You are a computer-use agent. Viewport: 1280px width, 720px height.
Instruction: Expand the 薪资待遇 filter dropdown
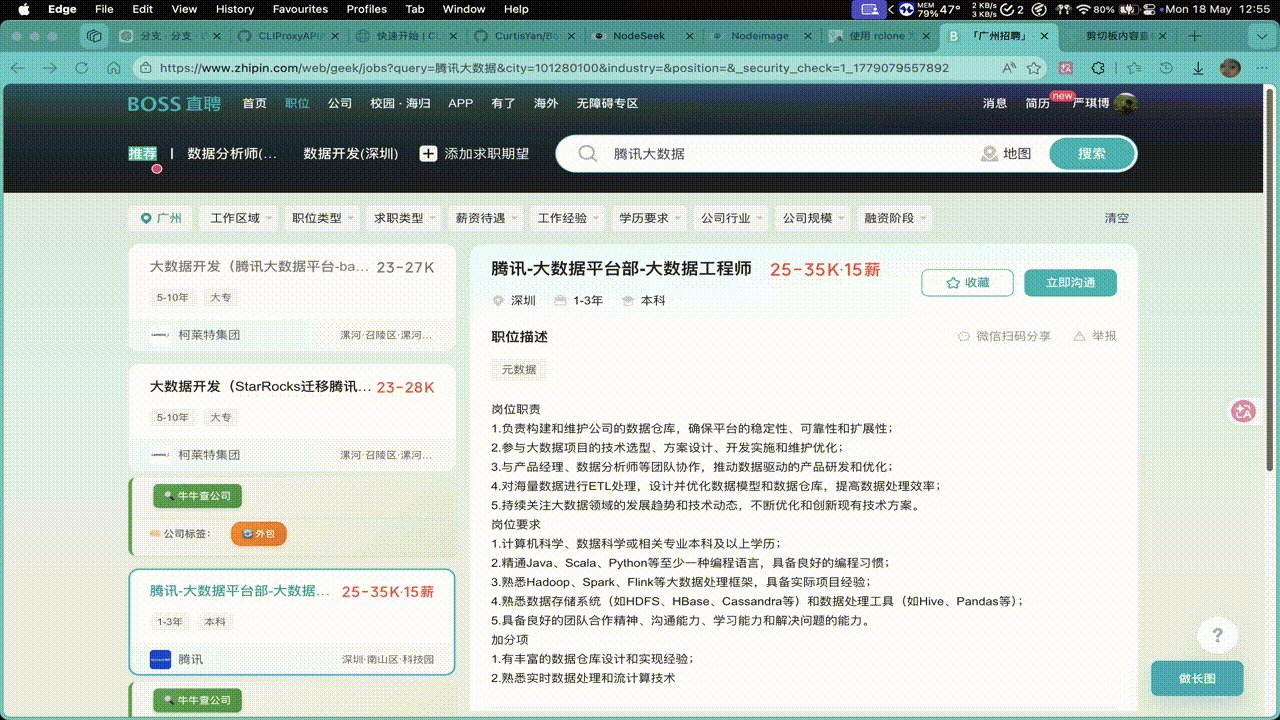click(x=486, y=218)
